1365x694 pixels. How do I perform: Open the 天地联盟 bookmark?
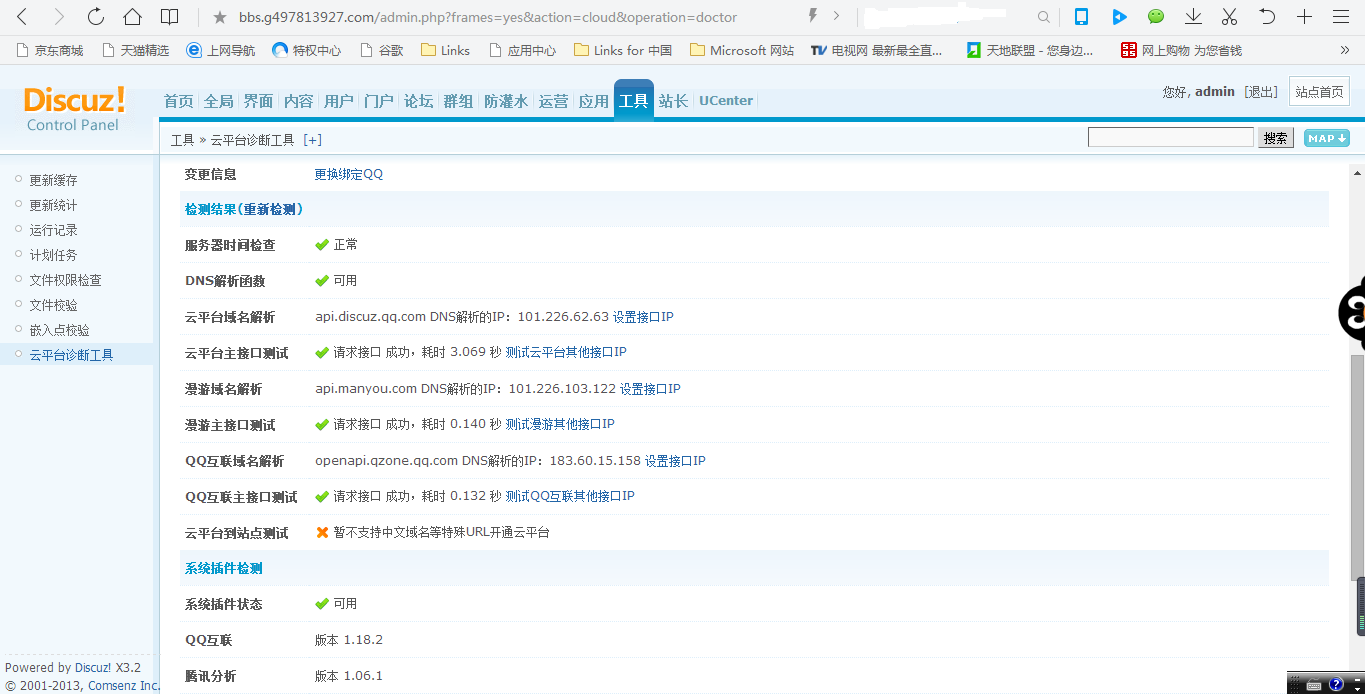click(1030, 50)
